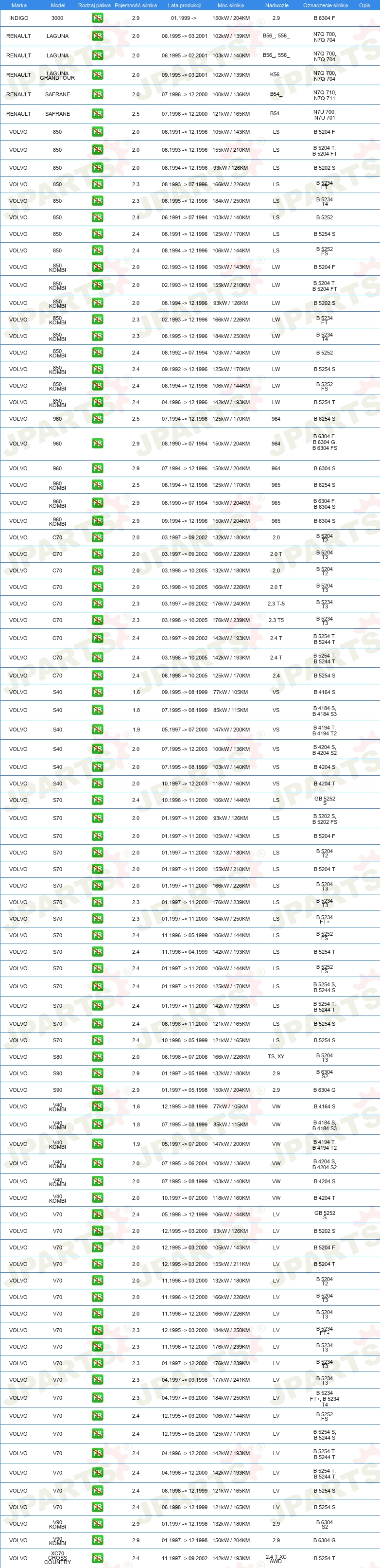Select the INDIGO brand cell

click(18, 18)
